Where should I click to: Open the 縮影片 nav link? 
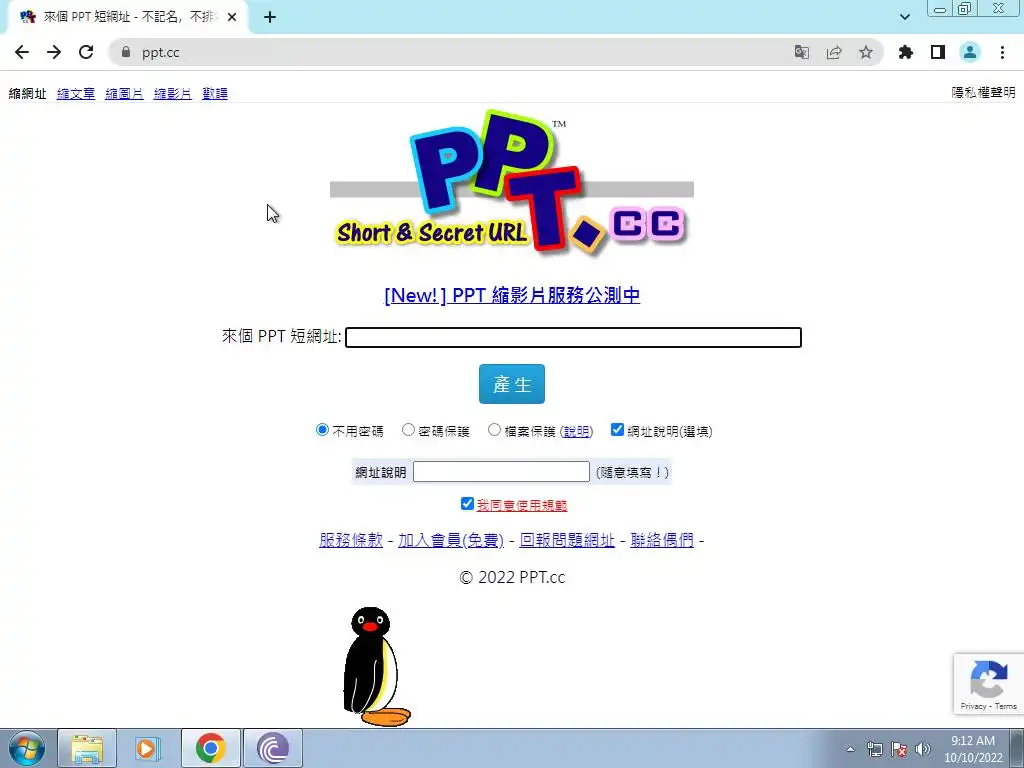(x=172, y=93)
